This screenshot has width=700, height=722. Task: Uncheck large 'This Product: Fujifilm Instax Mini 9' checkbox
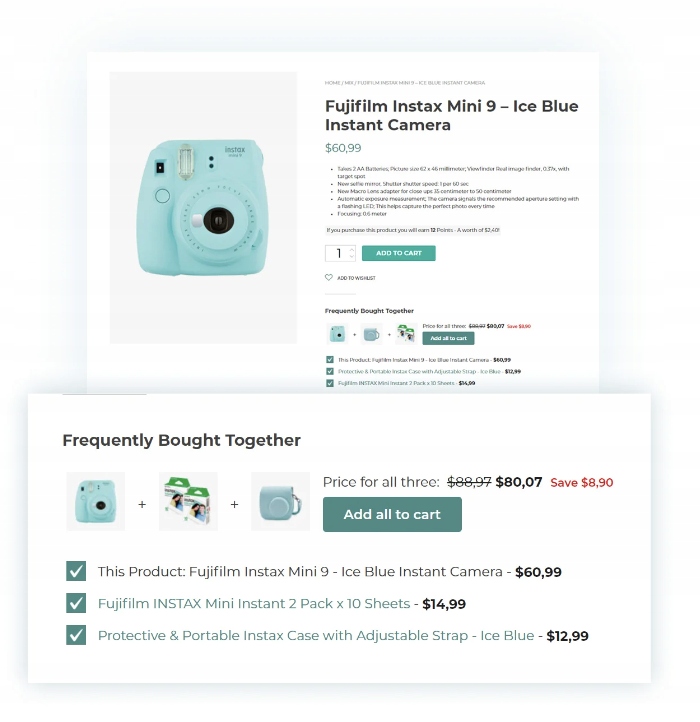point(76,571)
